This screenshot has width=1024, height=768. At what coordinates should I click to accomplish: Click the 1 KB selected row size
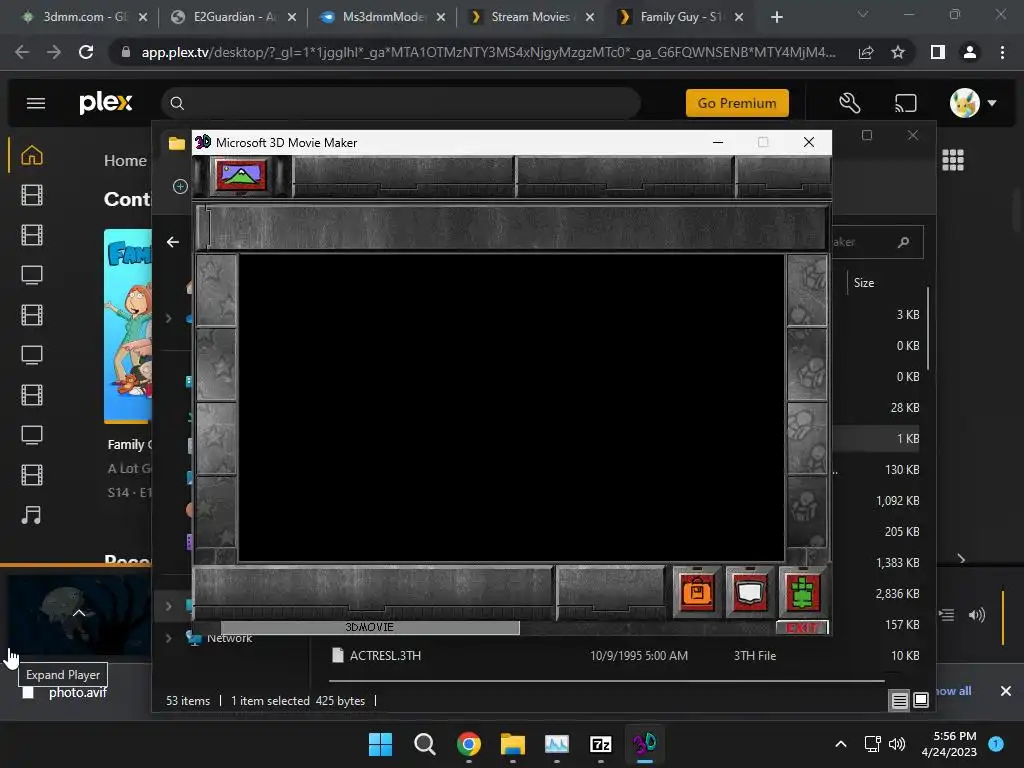click(907, 439)
